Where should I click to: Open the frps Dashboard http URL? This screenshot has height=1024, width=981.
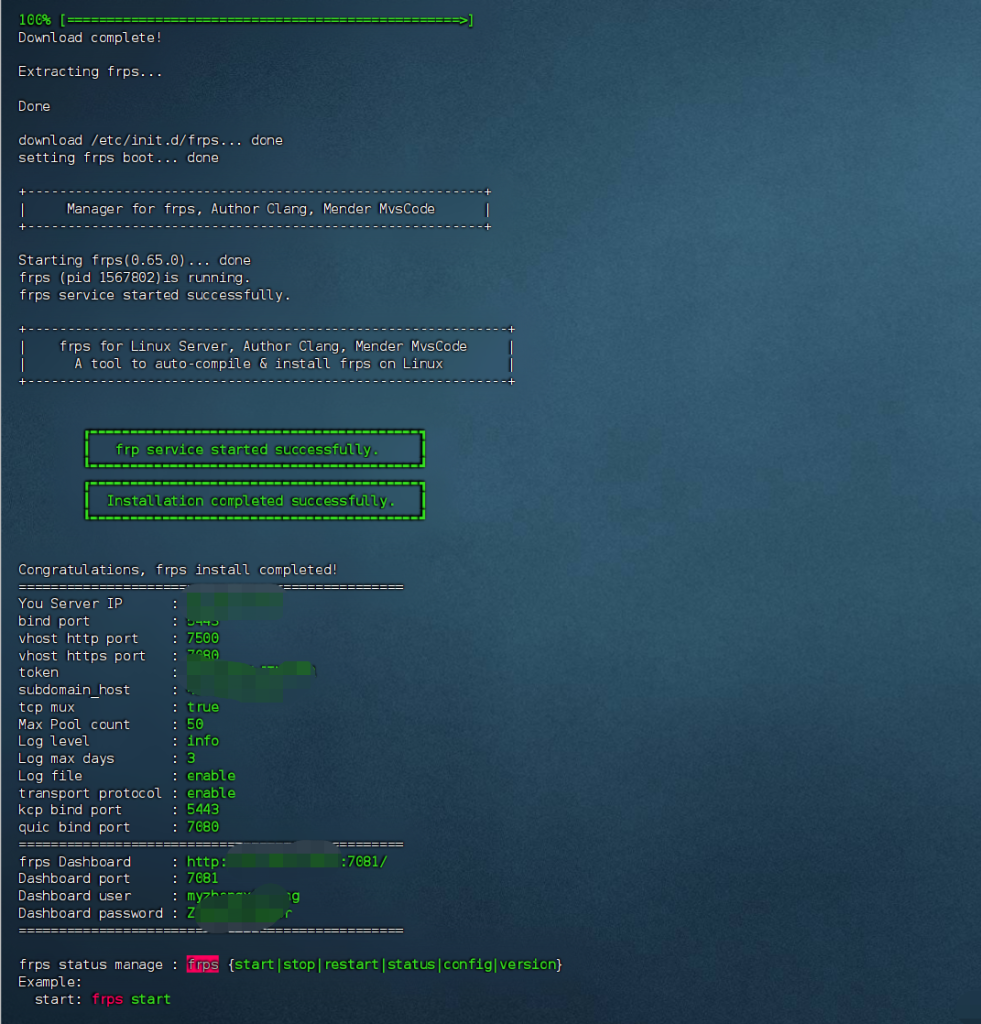286,862
